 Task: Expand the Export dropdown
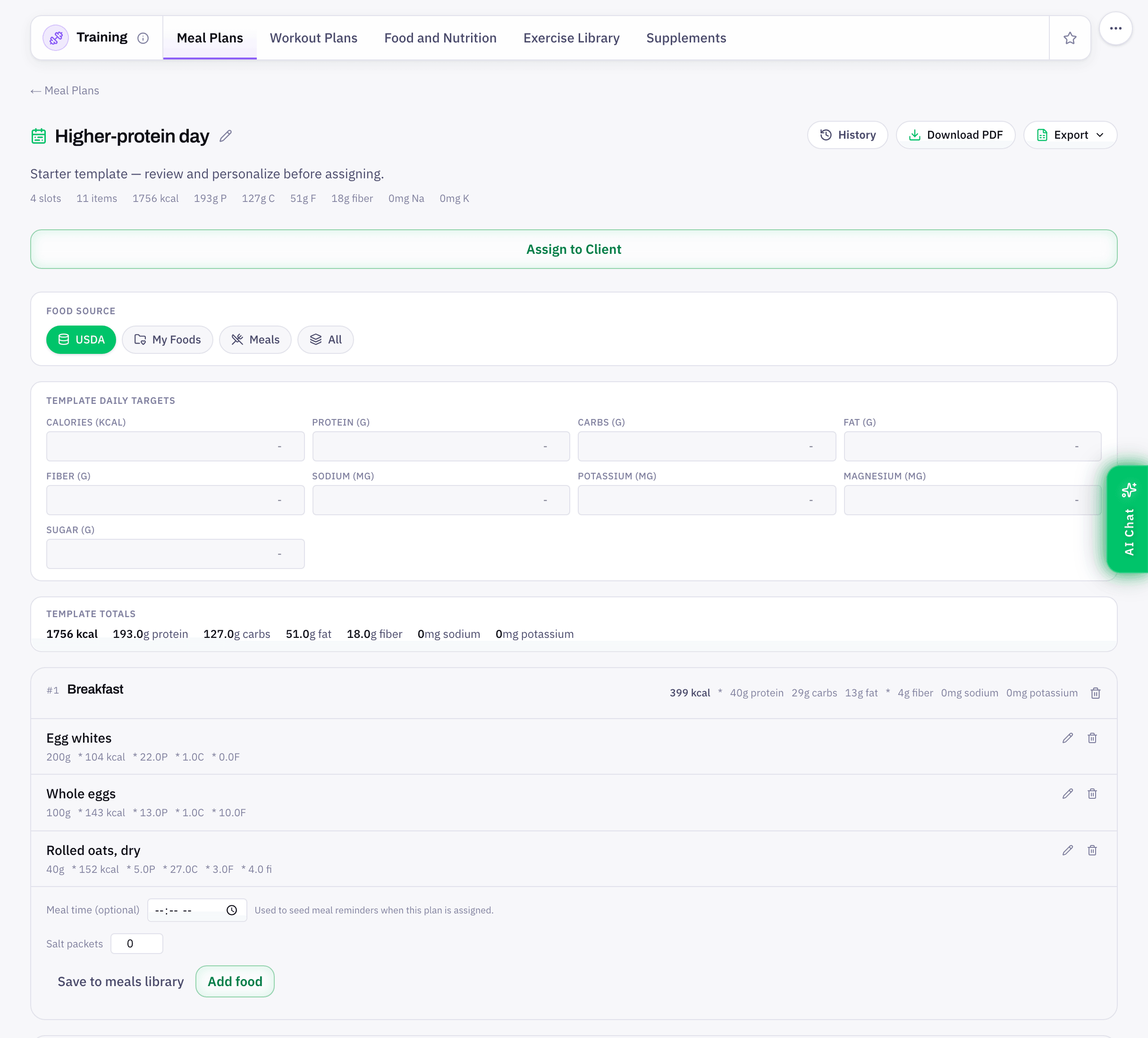[x=1070, y=135]
